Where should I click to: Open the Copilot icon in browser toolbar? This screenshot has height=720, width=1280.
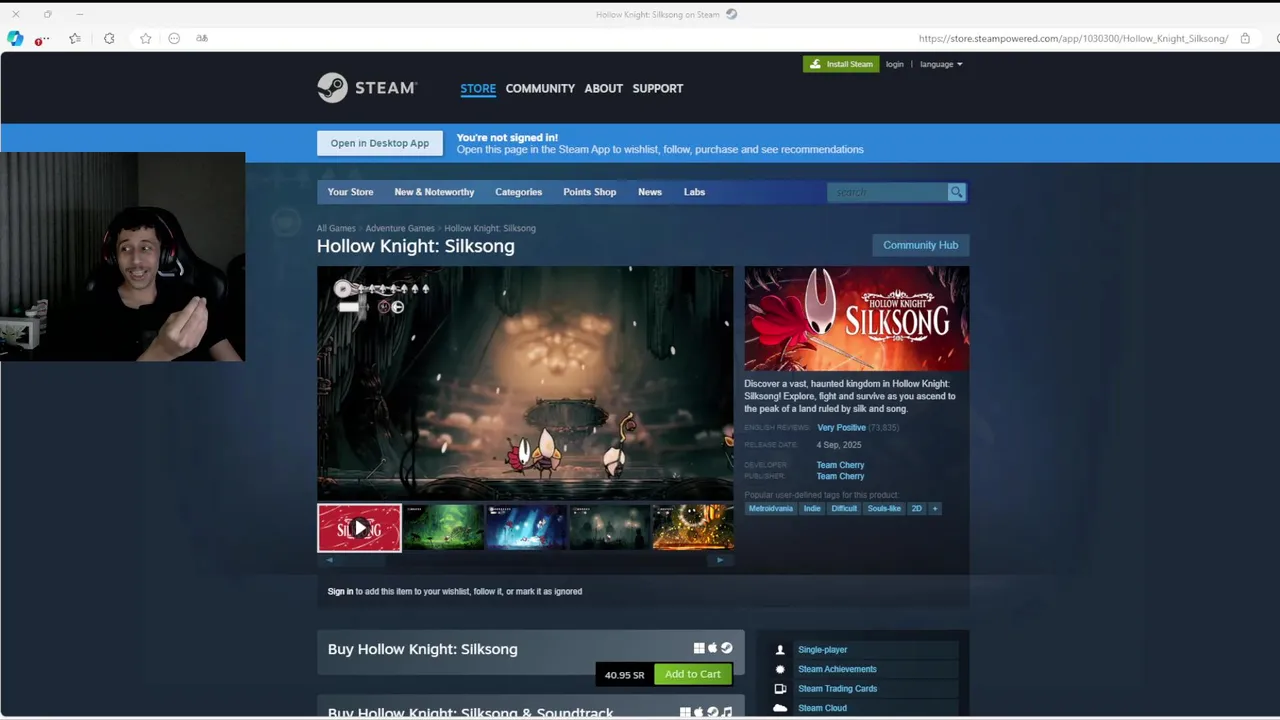15,38
